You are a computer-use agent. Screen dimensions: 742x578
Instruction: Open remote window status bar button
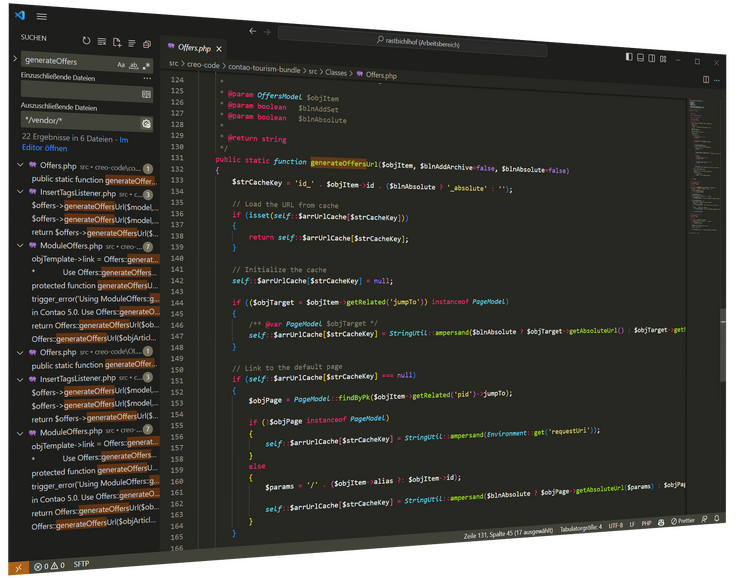coord(18,567)
